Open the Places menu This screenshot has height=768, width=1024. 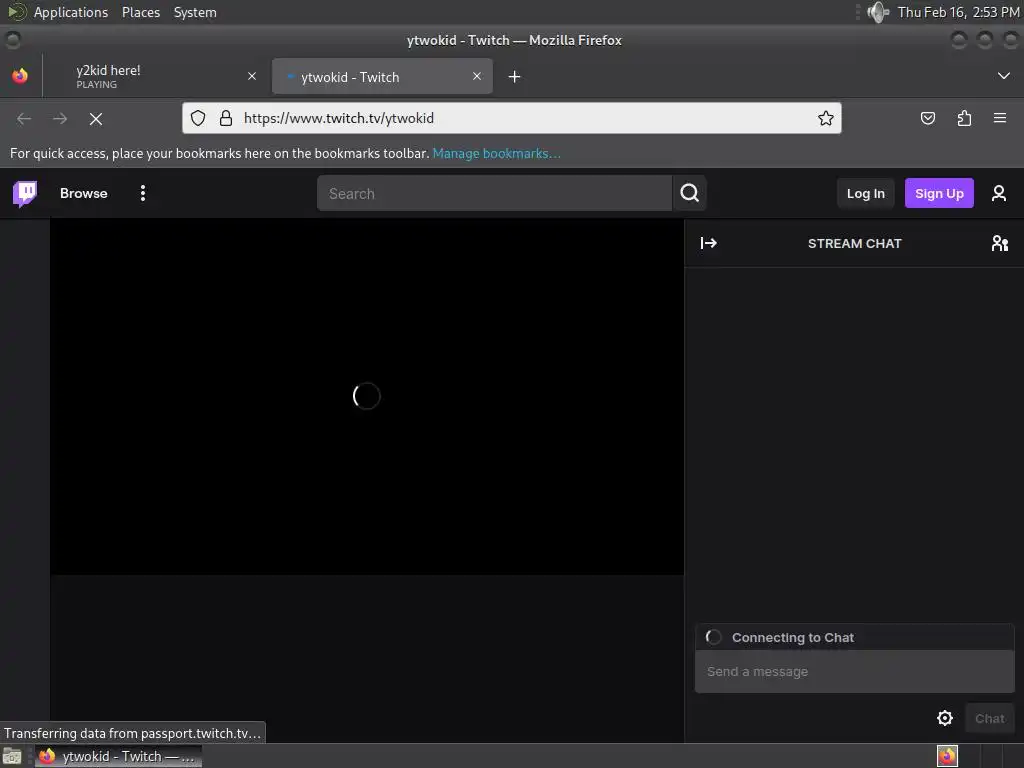coord(141,12)
